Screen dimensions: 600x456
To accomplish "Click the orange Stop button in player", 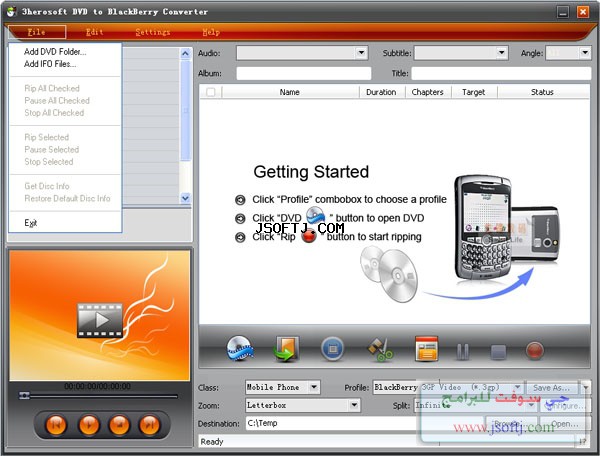I will [x=119, y=424].
